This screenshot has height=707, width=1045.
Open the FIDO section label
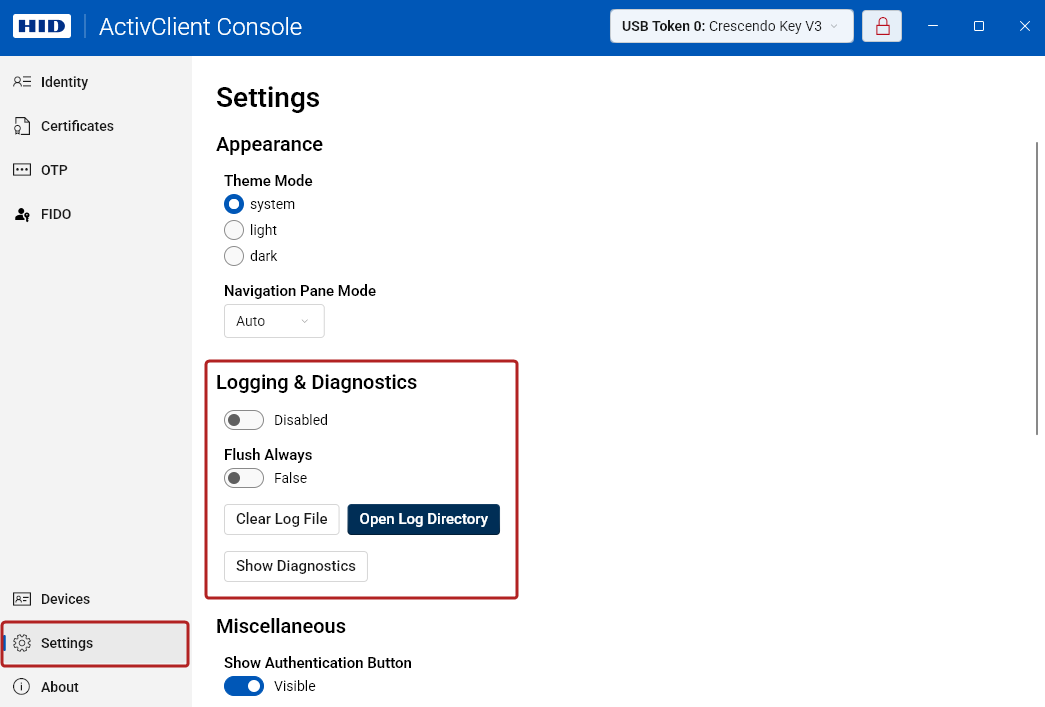pyautogui.click(x=56, y=214)
